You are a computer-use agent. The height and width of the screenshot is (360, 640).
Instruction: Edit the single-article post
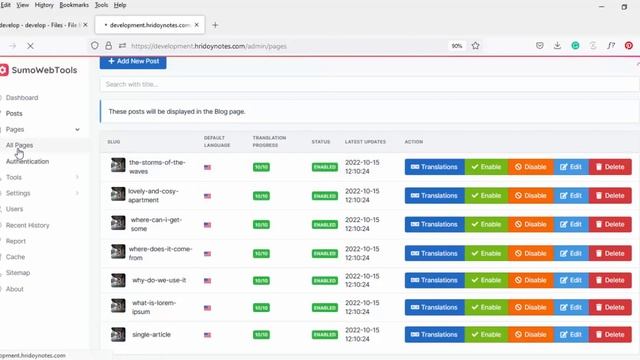tap(571, 334)
